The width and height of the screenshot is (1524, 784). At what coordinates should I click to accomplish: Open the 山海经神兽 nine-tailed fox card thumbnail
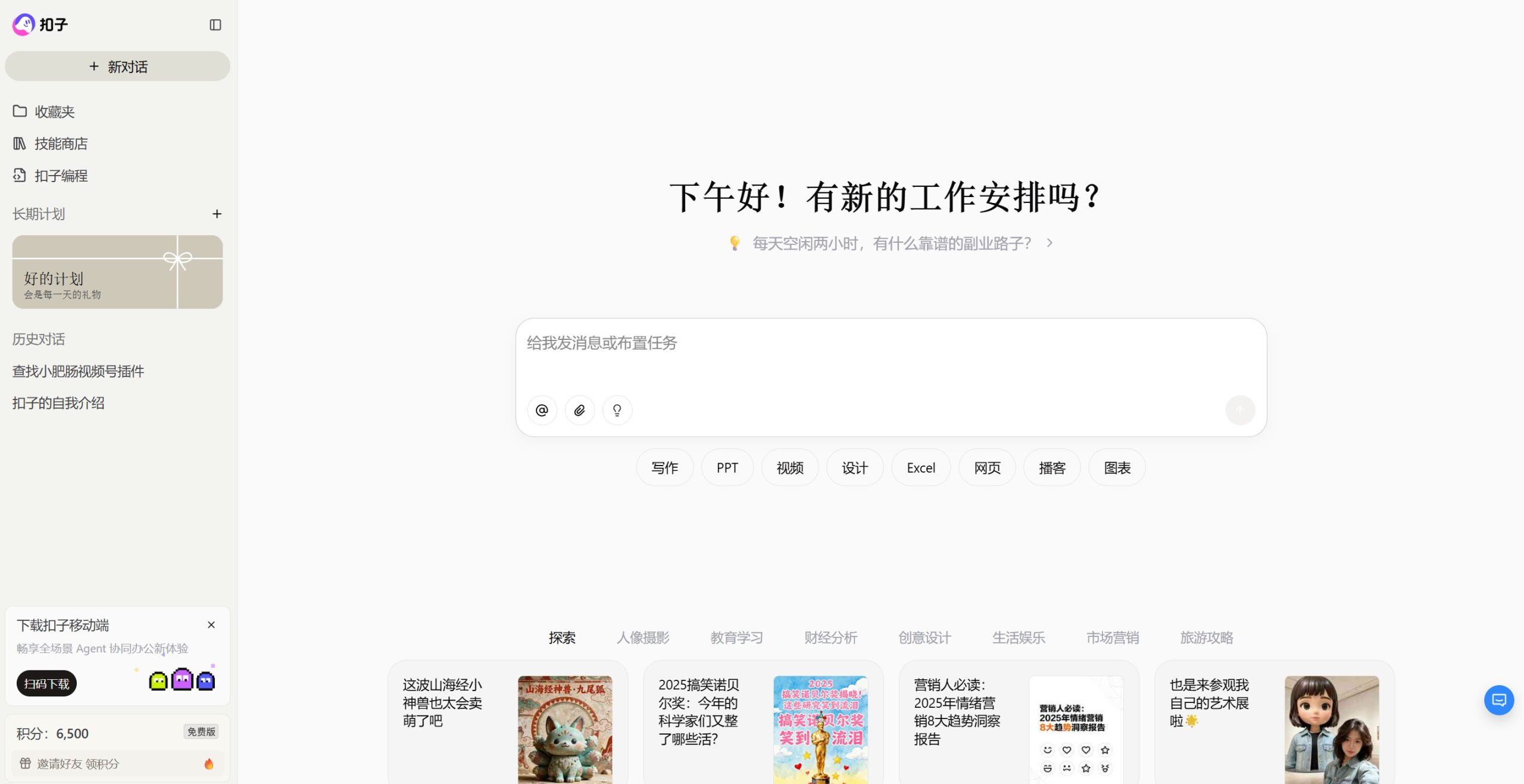(564, 729)
